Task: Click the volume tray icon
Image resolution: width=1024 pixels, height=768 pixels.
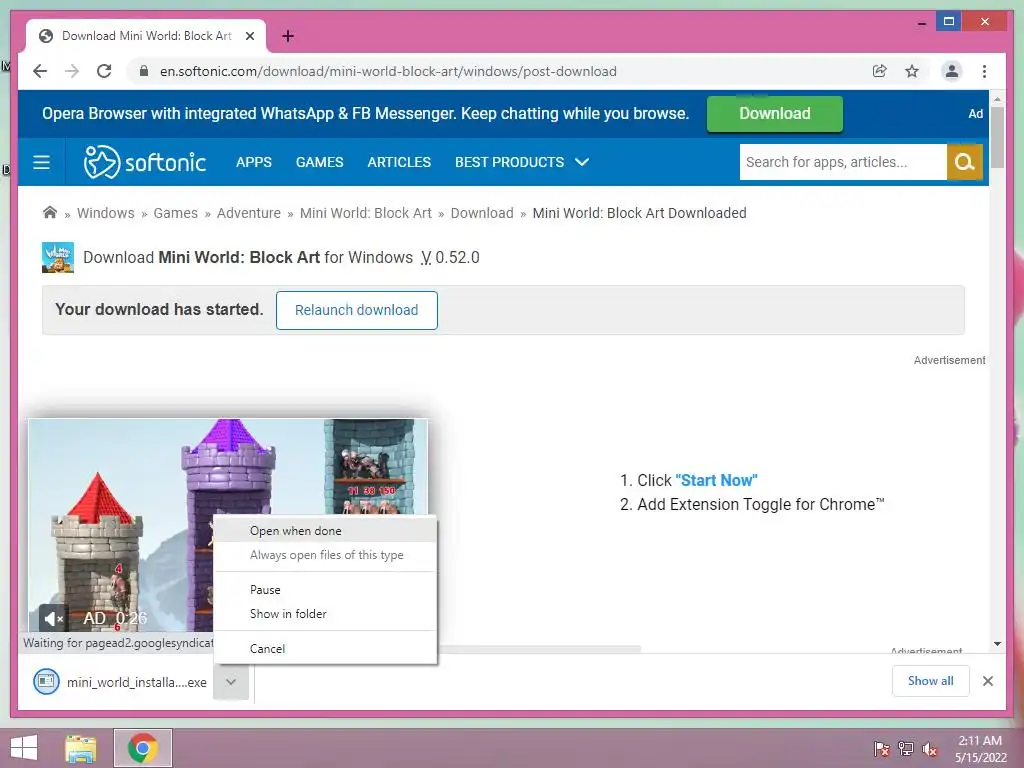Action: 929,749
